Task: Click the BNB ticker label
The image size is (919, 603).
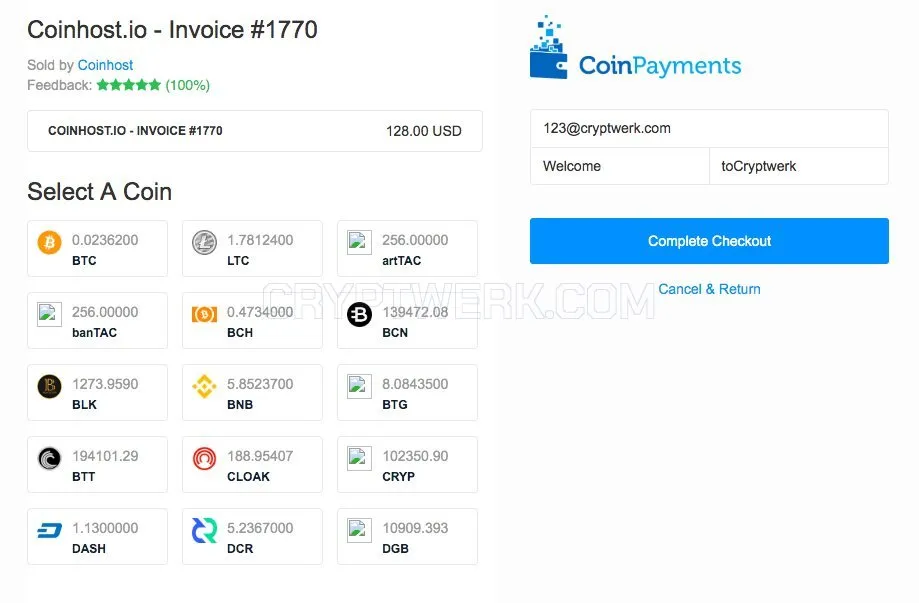Action: (x=240, y=405)
